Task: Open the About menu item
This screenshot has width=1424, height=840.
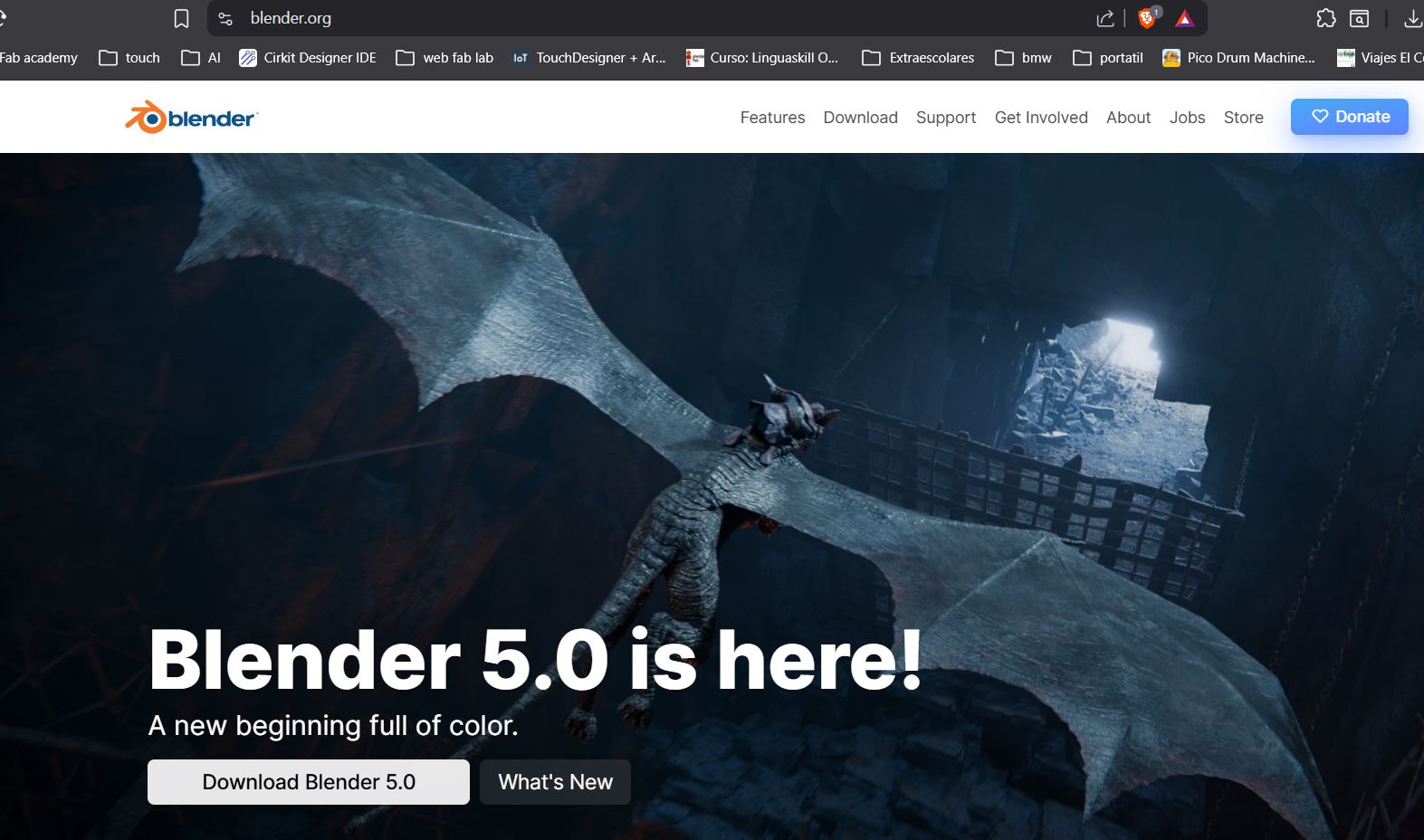Action: 1128,118
